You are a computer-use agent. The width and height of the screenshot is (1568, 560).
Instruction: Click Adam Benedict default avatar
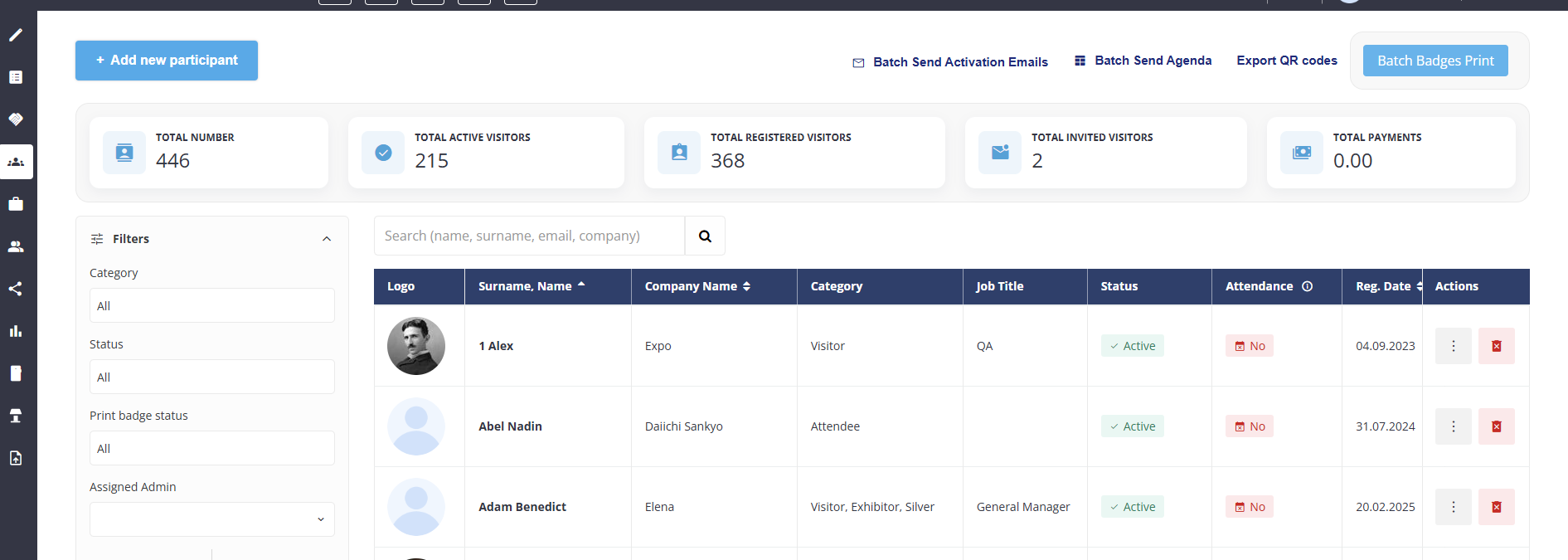point(416,507)
